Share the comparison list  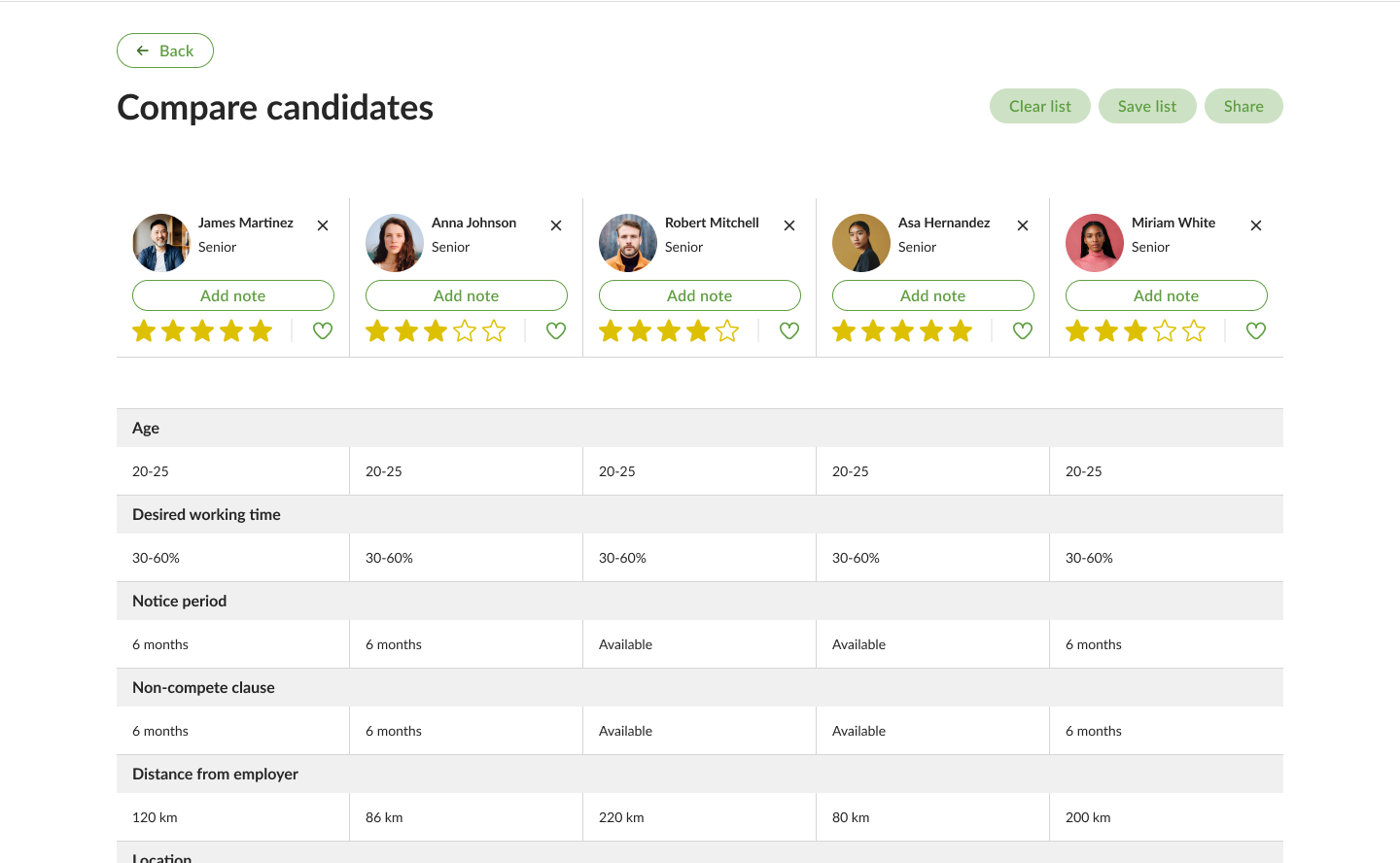click(x=1243, y=107)
